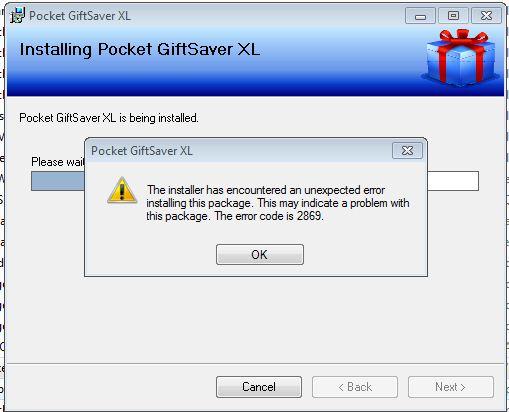
Task: Click the filled part of progress bar
Action: point(58,181)
